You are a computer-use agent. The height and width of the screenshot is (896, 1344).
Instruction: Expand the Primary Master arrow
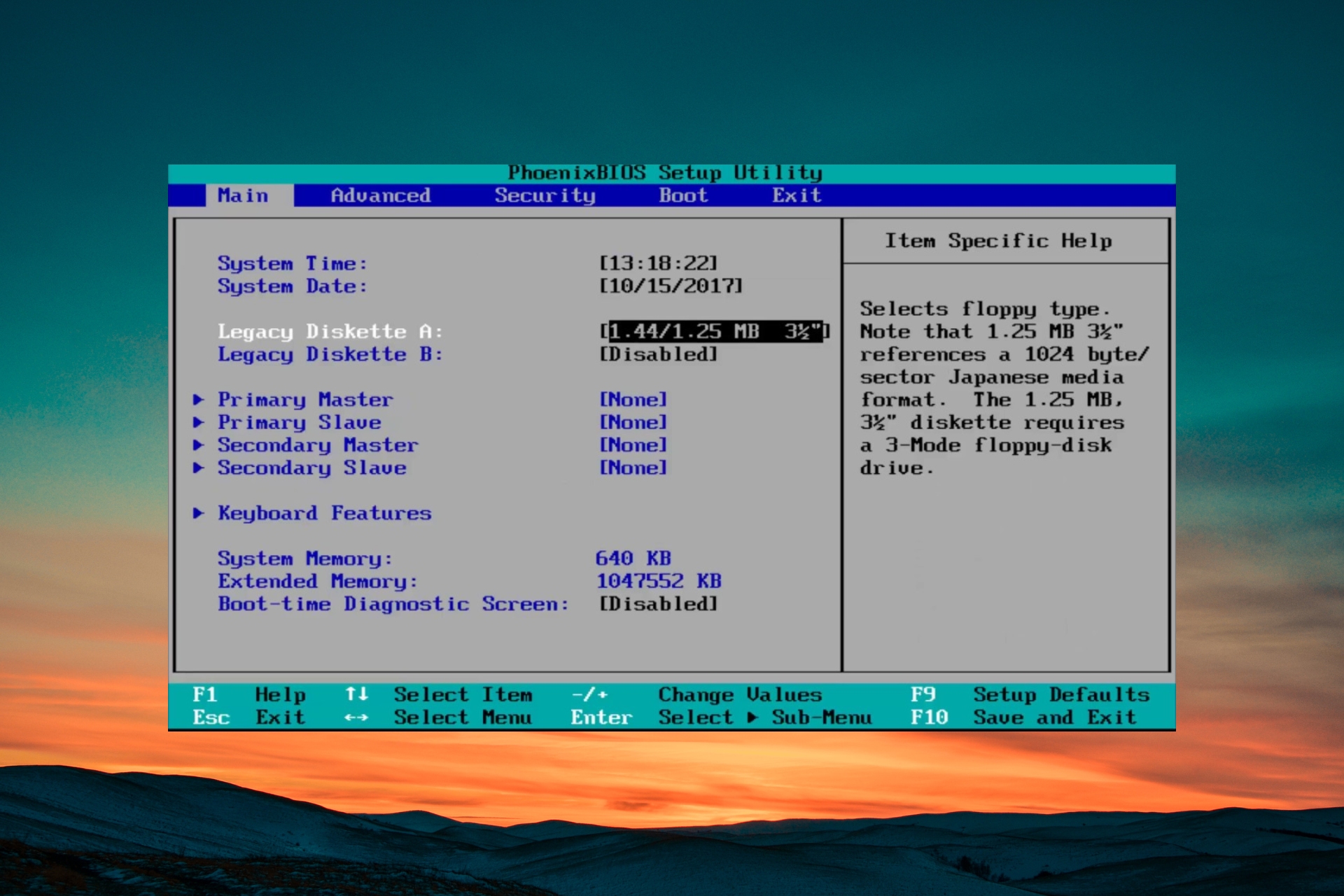(198, 400)
